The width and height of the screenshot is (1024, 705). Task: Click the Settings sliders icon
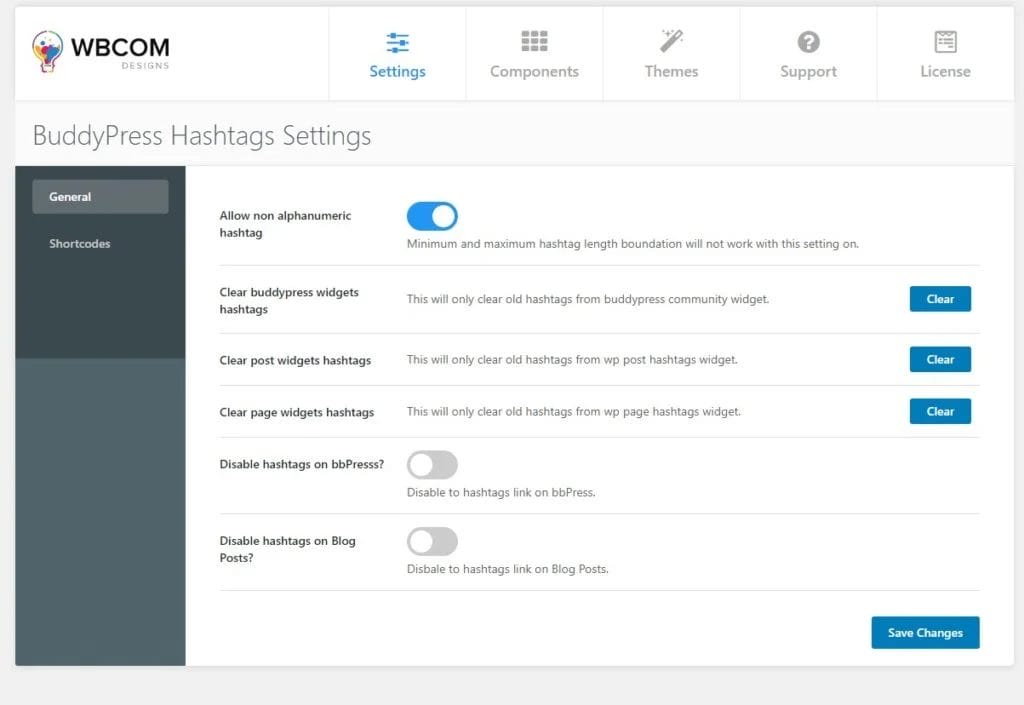pyautogui.click(x=397, y=42)
